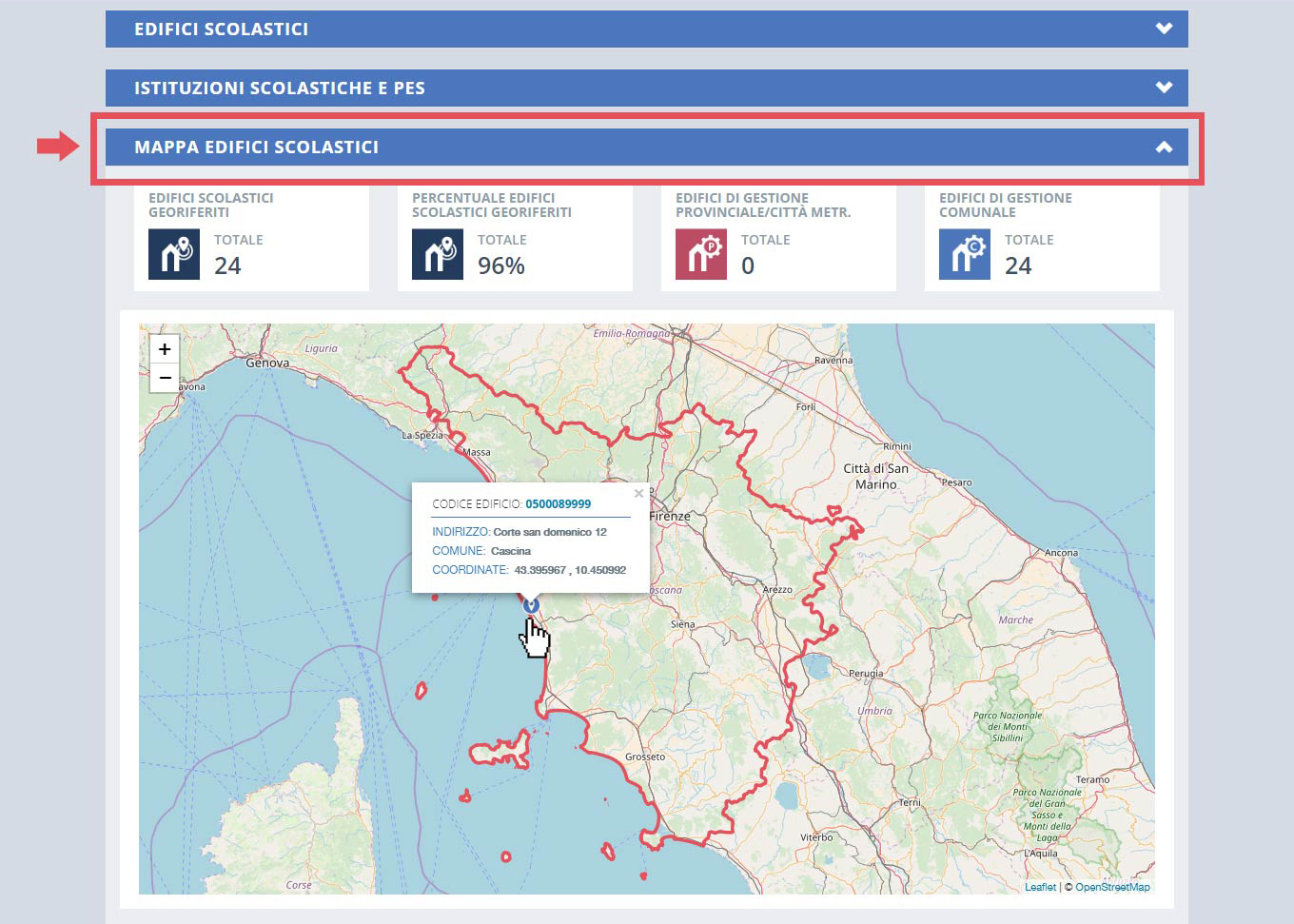Collapse the Mappa Edifici Scolastici panel
This screenshot has height=924, width=1294.
tap(1164, 147)
